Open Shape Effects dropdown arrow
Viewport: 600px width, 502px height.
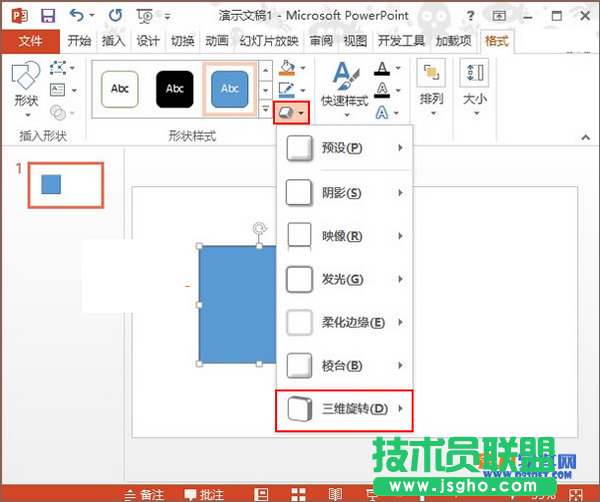[302, 113]
